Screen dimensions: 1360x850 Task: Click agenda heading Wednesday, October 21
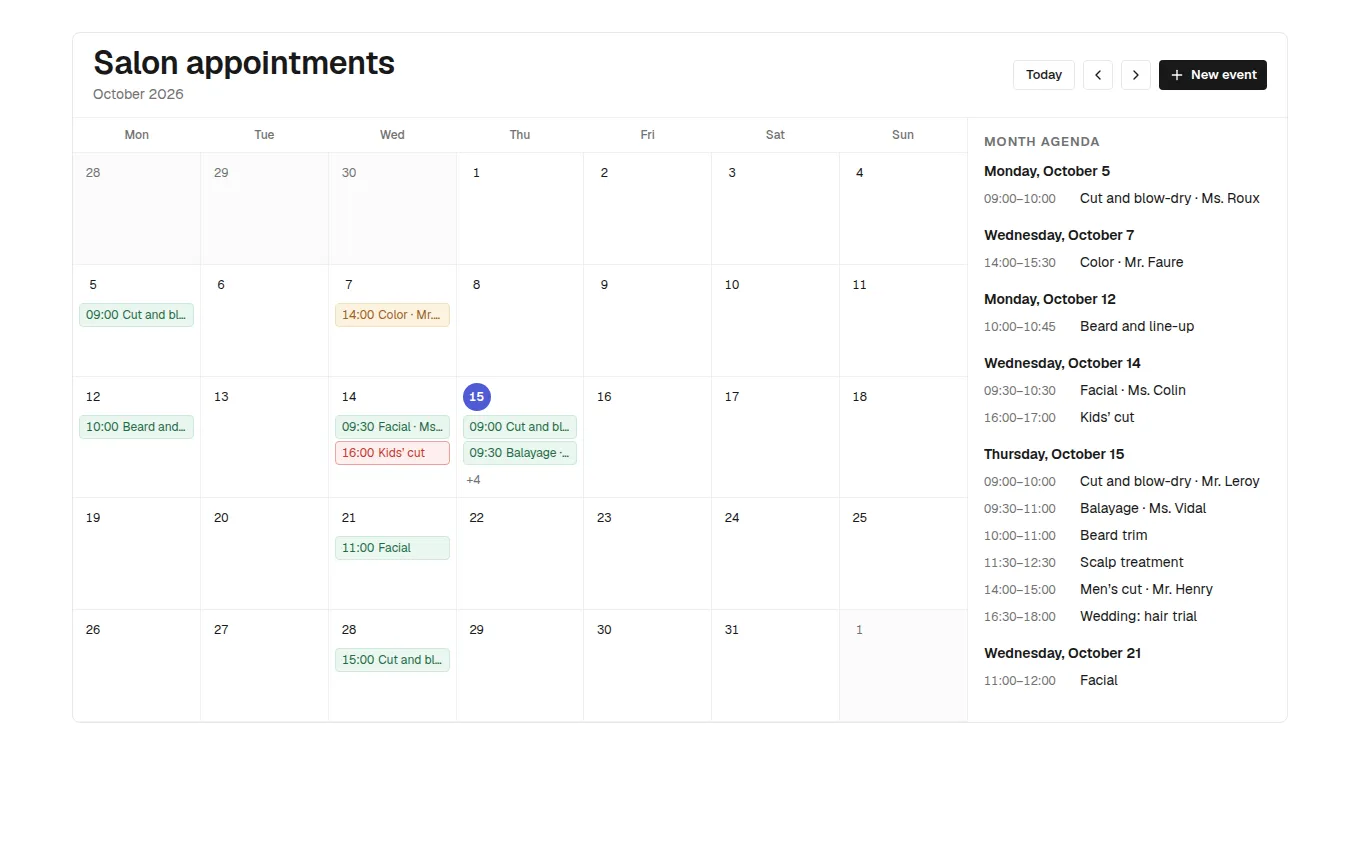pyautogui.click(x=1062, y=653)
